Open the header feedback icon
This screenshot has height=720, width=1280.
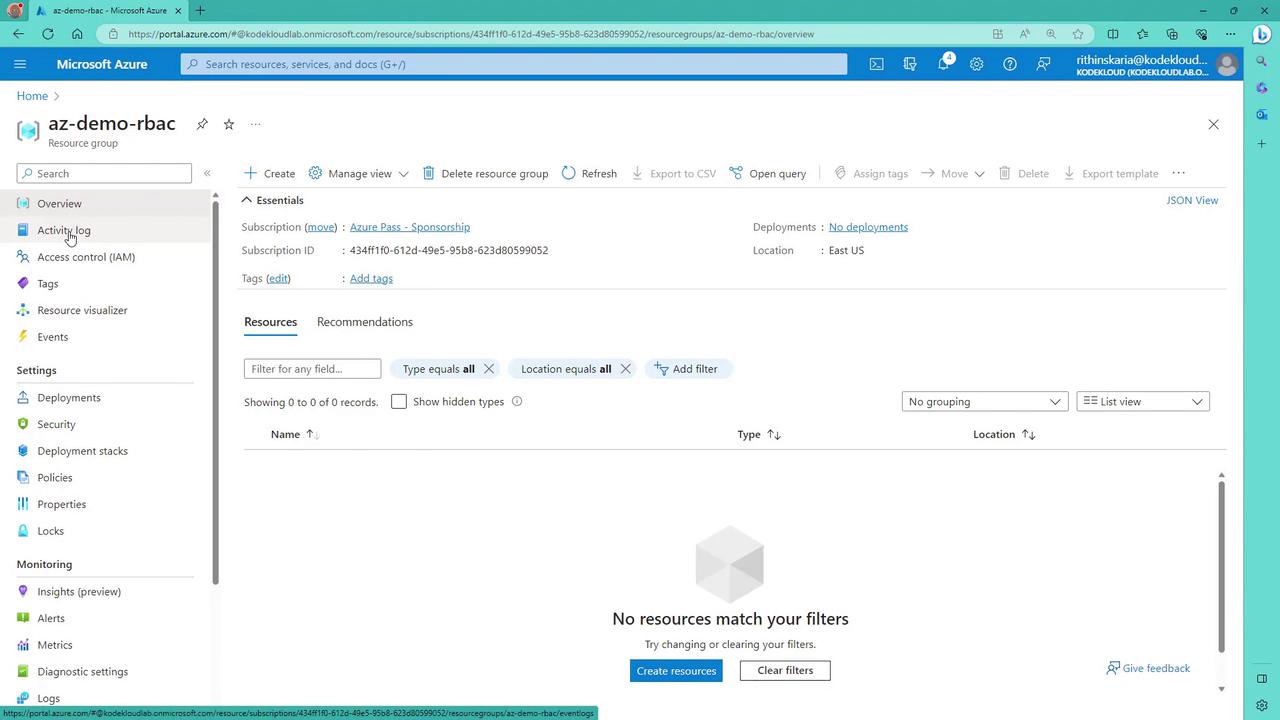(1043, 64)
